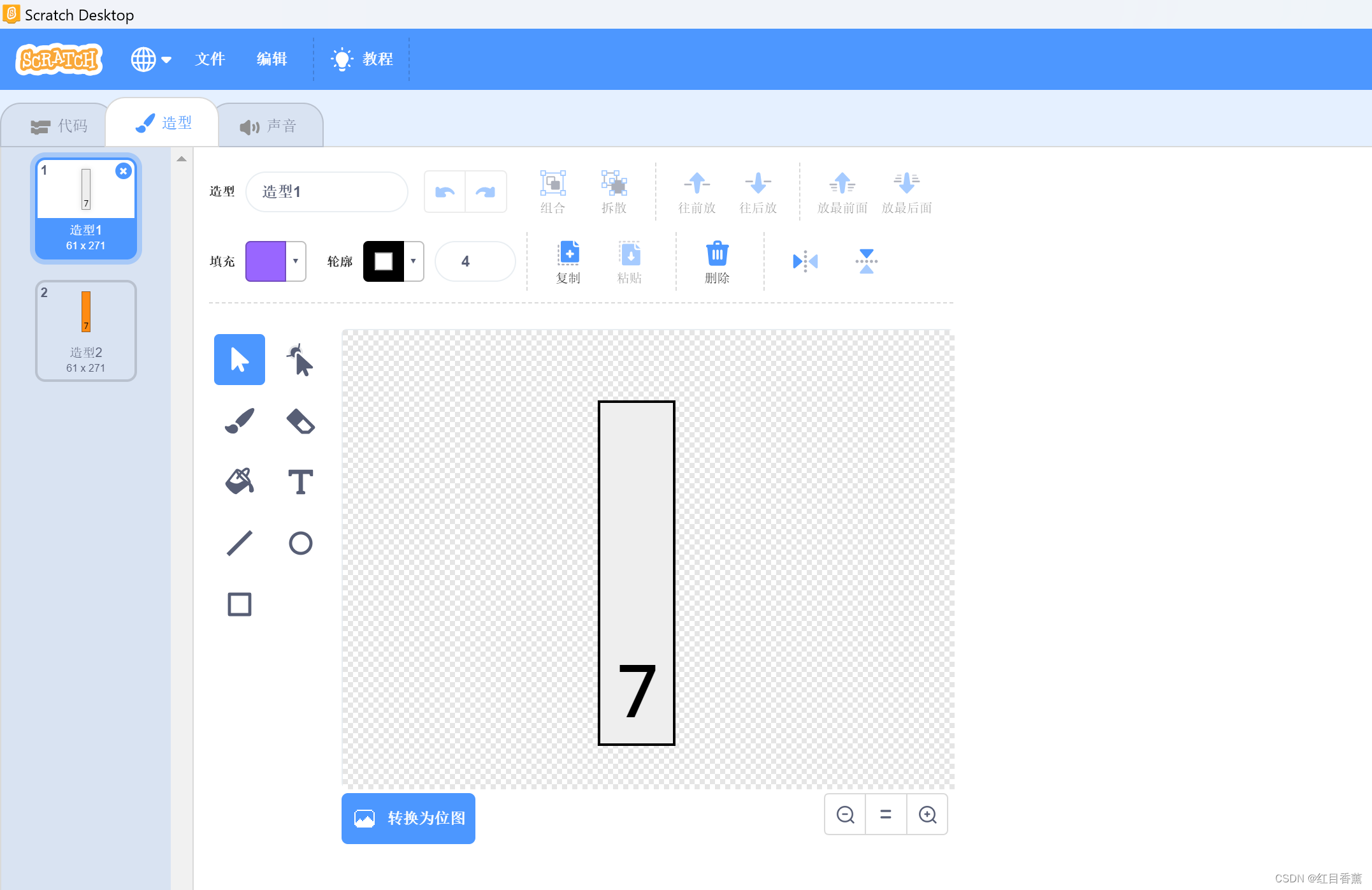The image size is (1372, 890).
Task: Select the Eraser tool
Action: coord(300,421)
